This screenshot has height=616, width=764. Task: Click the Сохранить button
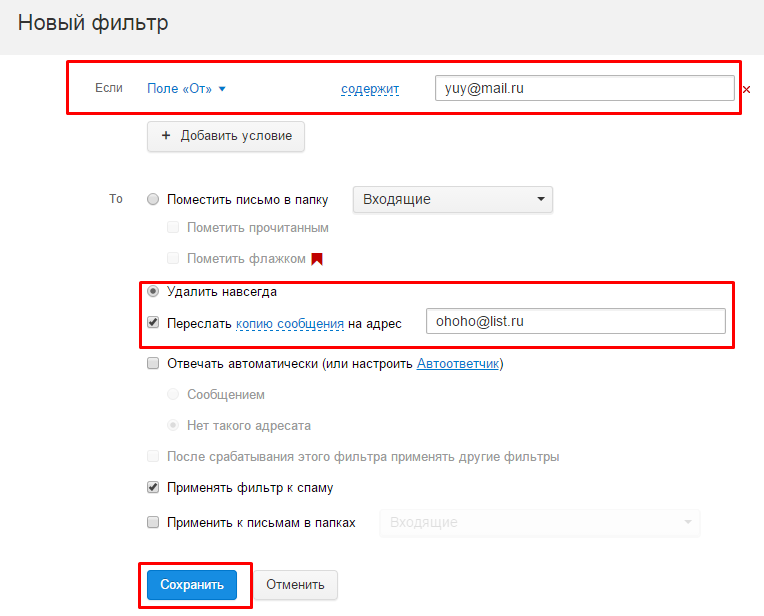(x=192, y=585)
